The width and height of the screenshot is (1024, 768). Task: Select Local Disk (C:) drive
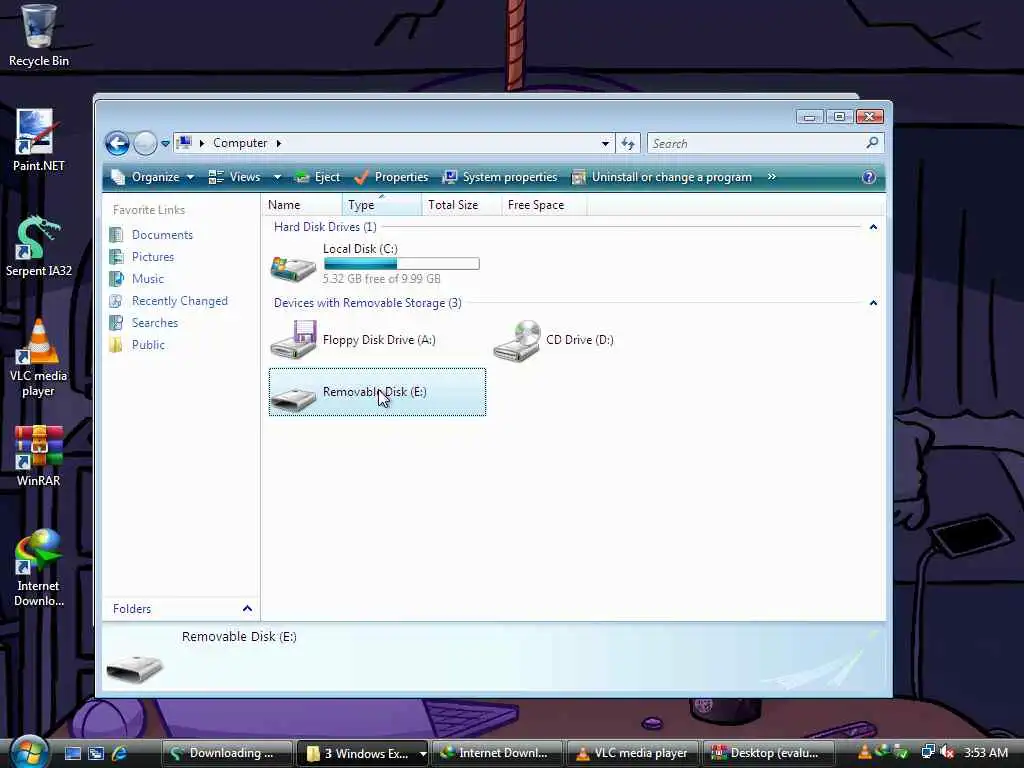tap(377, 263)
